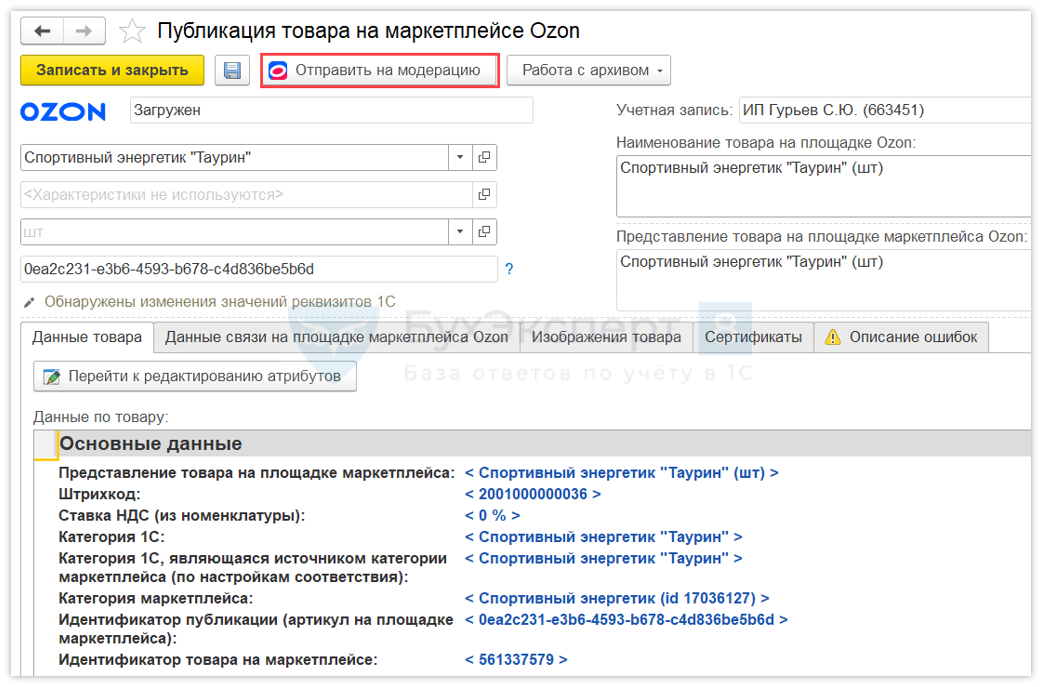Select 'Данные связи на площадке маркетплейса Ozon' tab
This screenshot has height=687, width=1042.
pyautogui.click(x=336, y=338)
